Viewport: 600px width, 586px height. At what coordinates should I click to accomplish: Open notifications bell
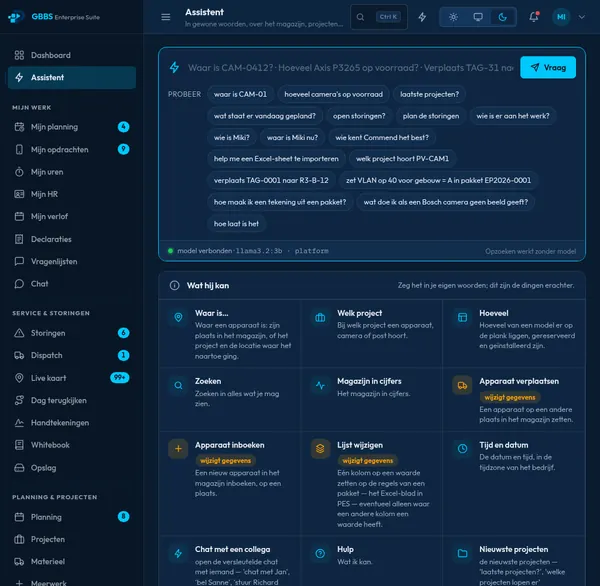click(x=534, y=17)
